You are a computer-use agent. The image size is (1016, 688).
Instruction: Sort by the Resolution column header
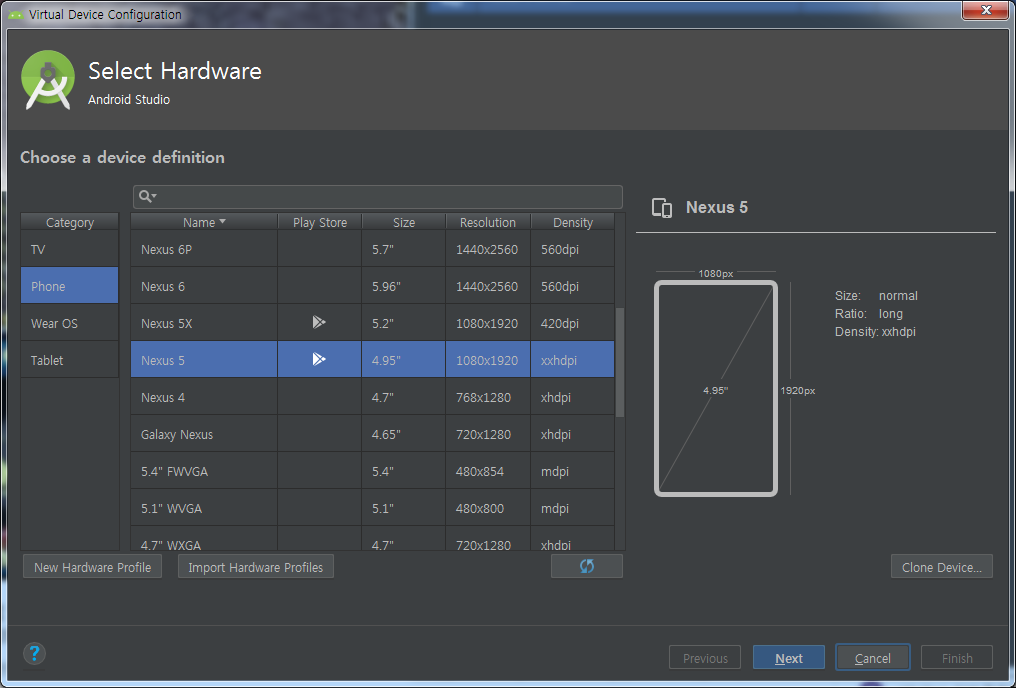(488, 222)
